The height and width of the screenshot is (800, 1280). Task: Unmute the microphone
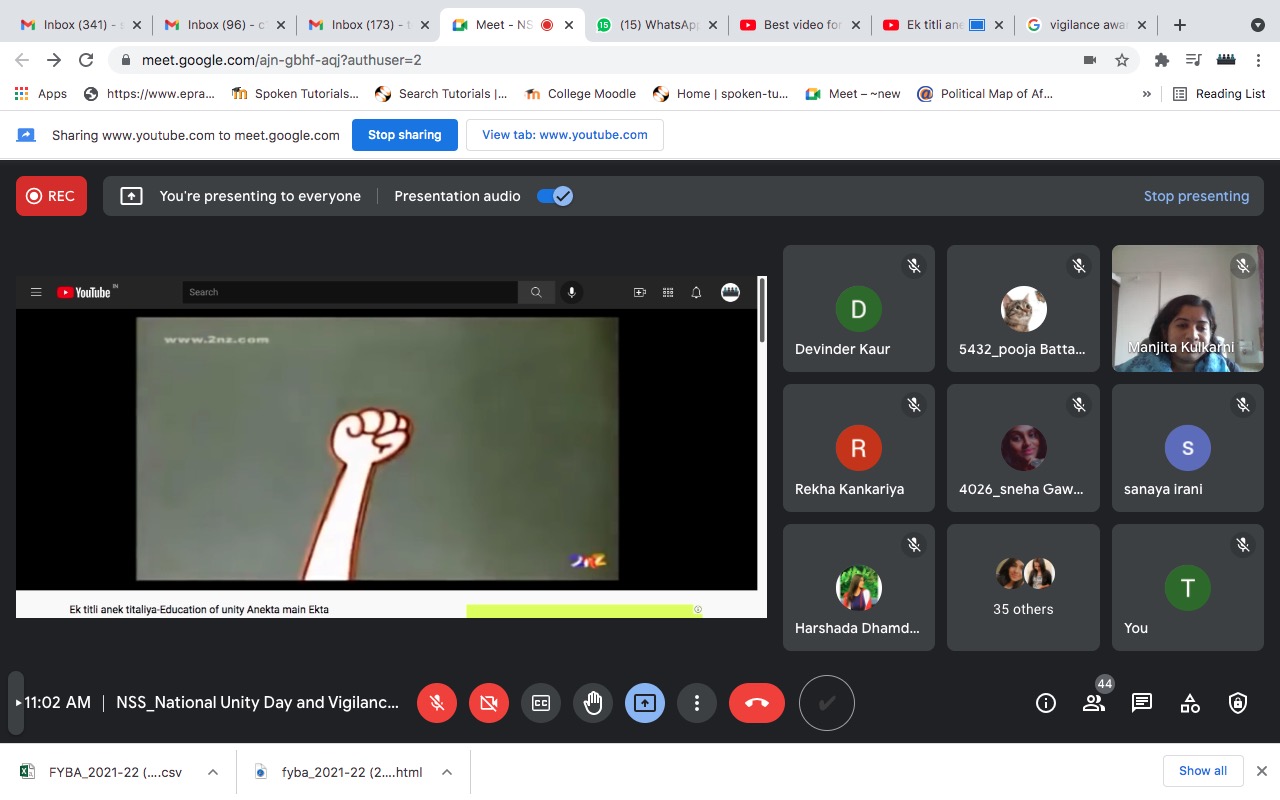(x=437, y=703)
